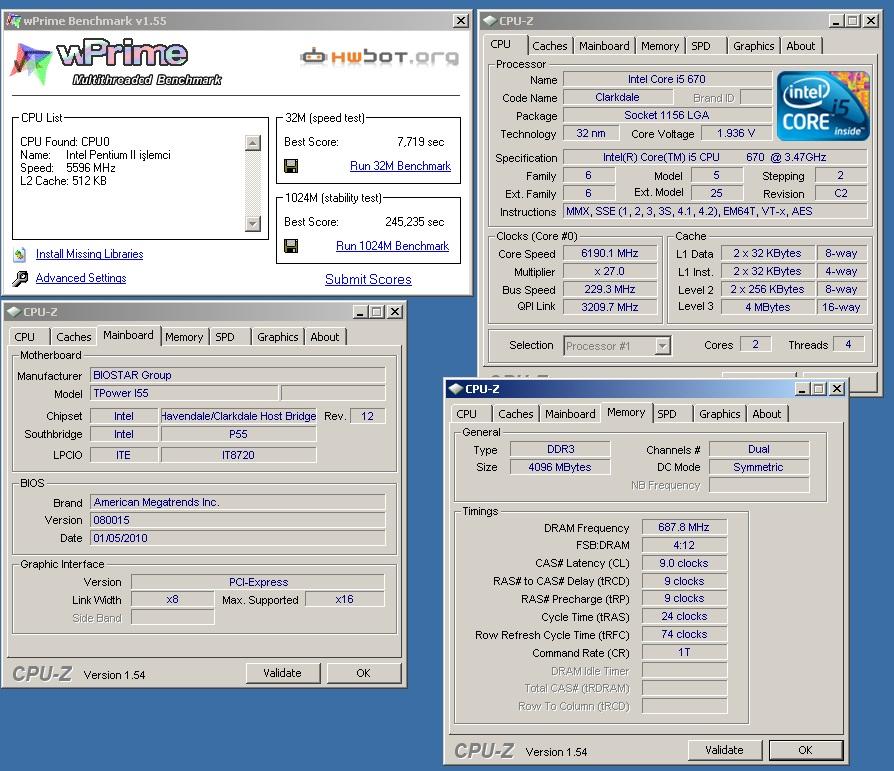Click the Level 3 cache 4 MBytes value
894x771 pixels.
[767, 307]
